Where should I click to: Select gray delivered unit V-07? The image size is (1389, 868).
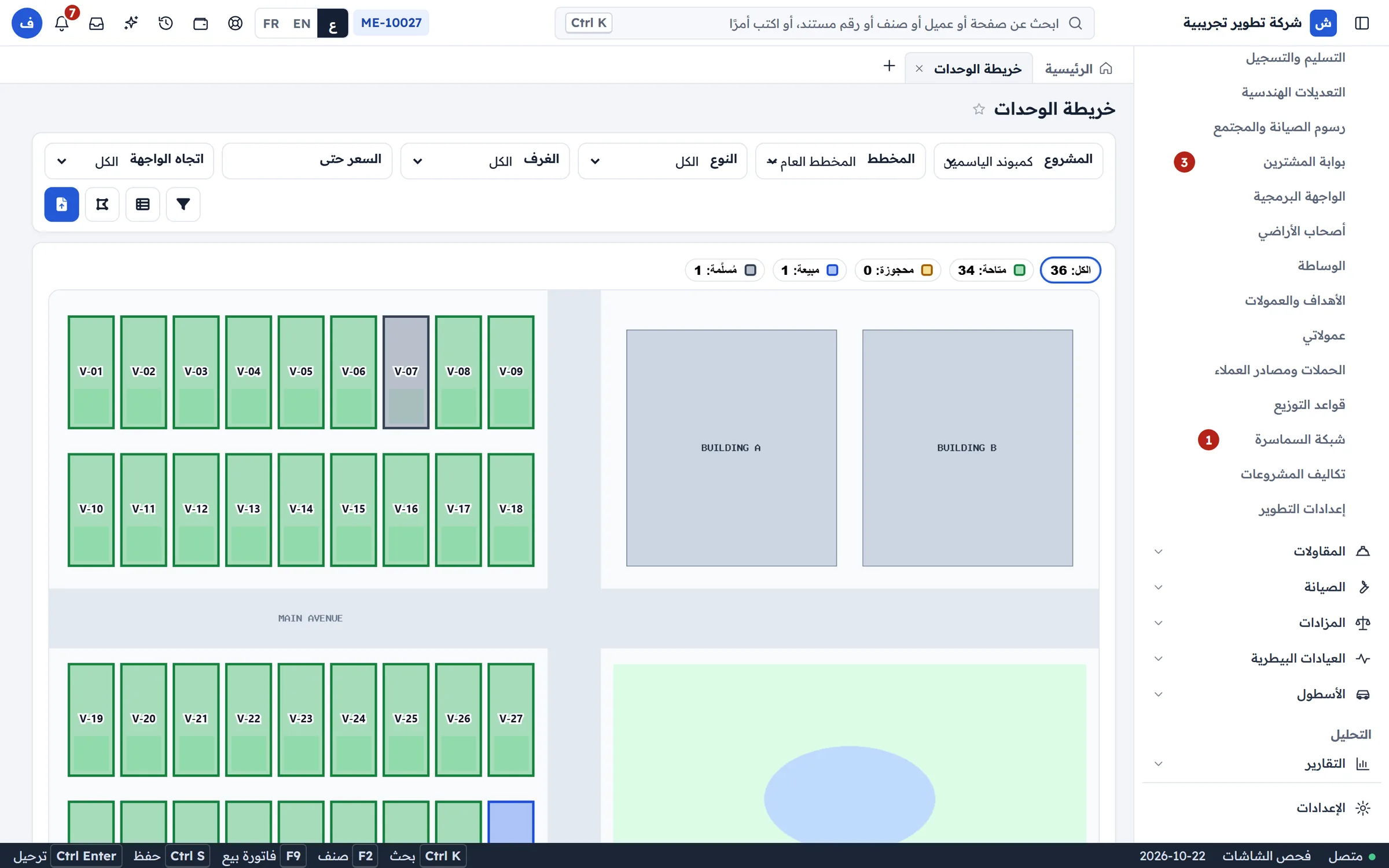coord(406,372)
